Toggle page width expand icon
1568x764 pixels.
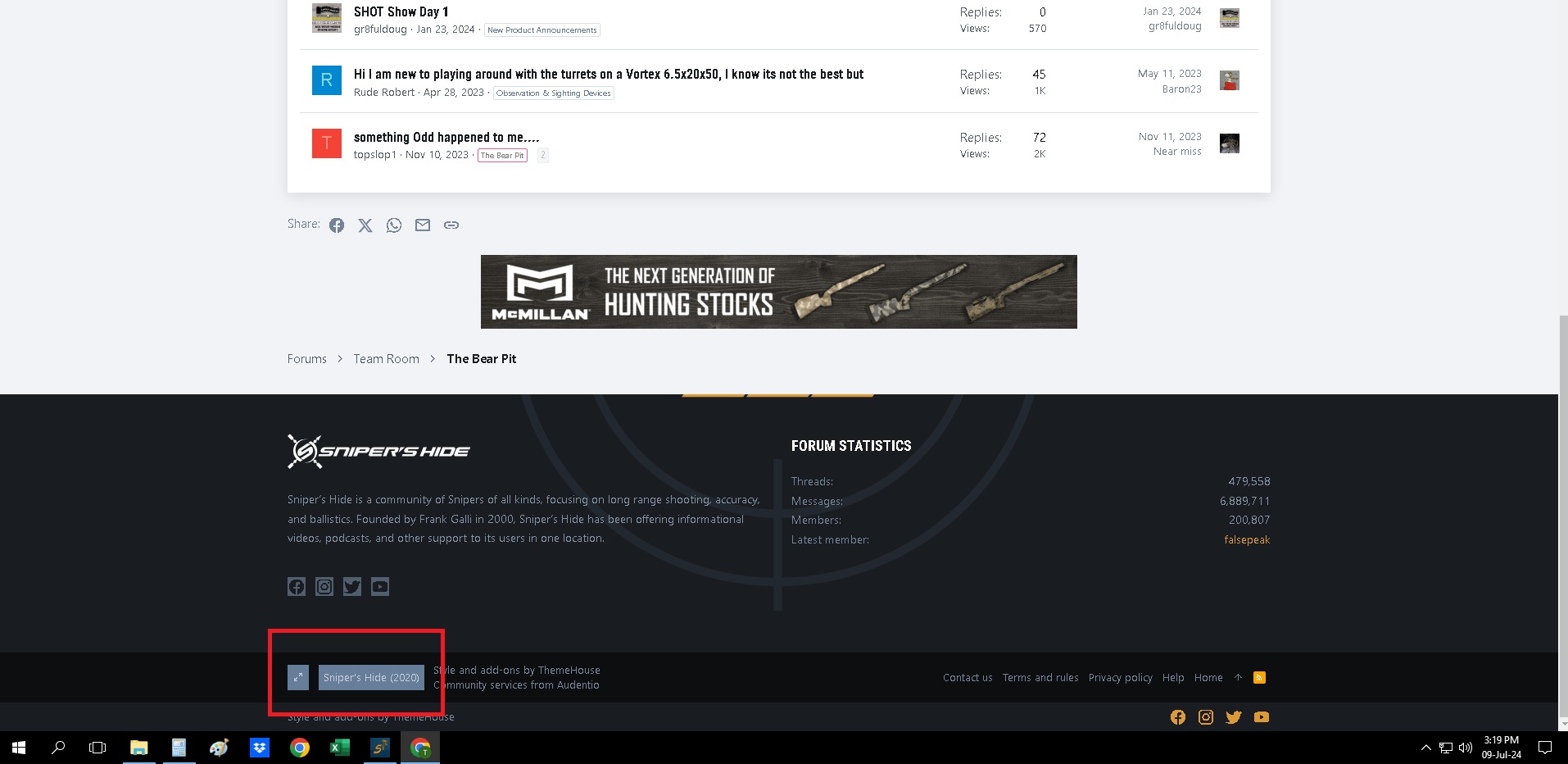click(298, 677)
